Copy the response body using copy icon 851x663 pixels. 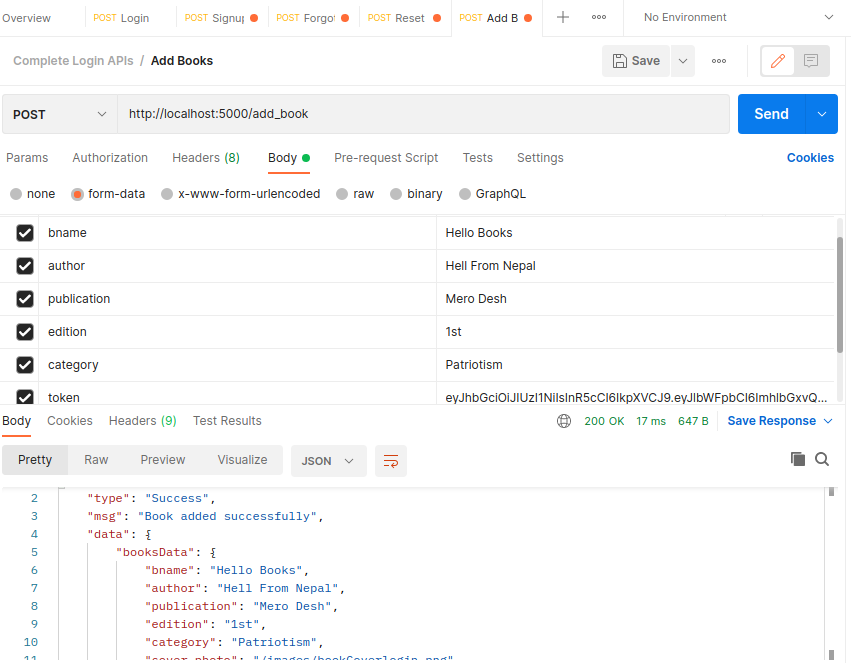point(797,459)
